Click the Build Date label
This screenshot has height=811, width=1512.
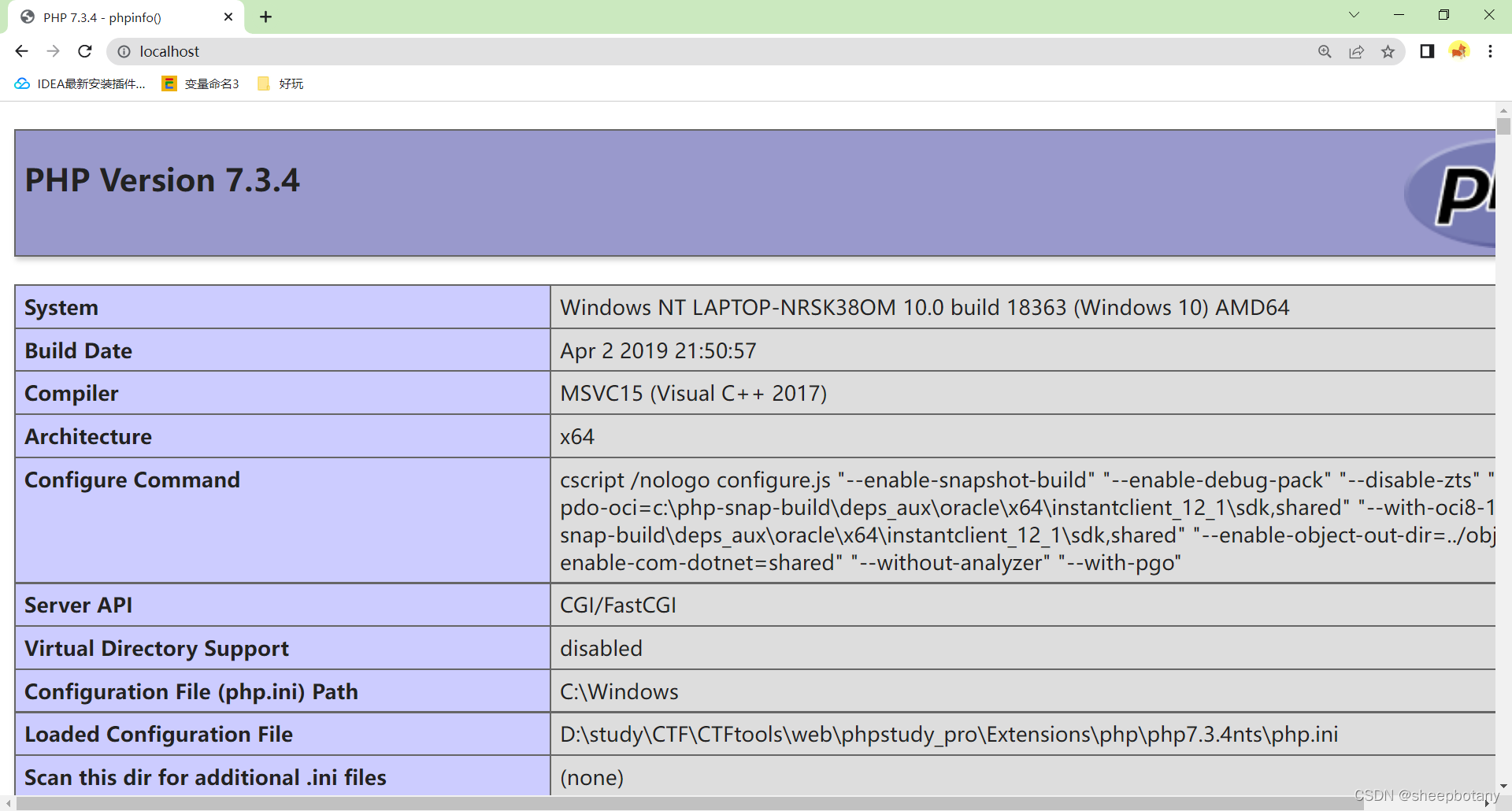pyautogui.click(x=79, y=351)
